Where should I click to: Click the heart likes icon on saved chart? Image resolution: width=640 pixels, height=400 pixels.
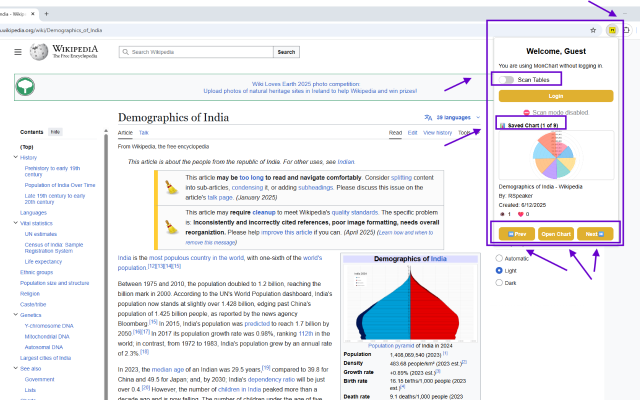click(520, 214)
